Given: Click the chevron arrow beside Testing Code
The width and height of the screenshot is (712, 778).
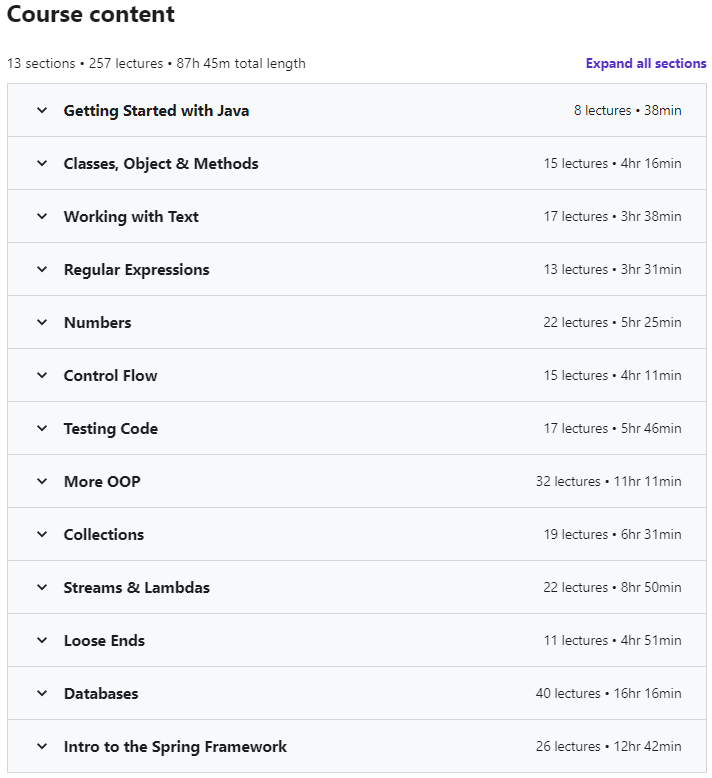Looking at the screenshot, I should point(42,429).
